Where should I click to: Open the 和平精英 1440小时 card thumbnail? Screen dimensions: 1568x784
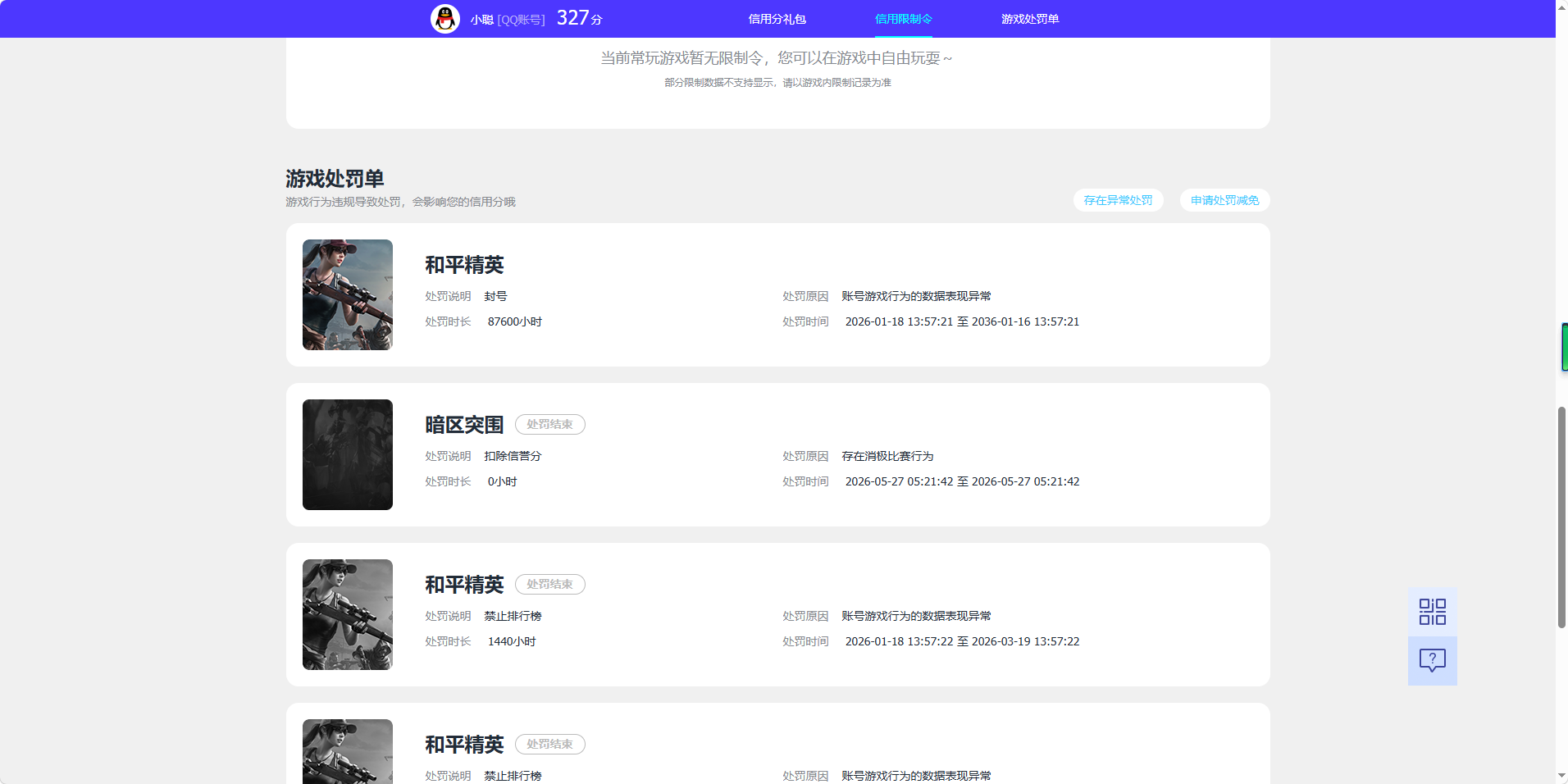(348, 614)
